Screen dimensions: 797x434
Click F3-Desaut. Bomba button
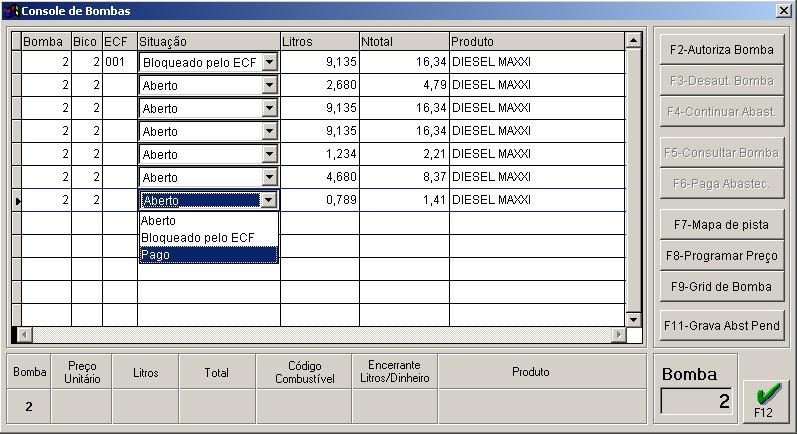click(x=721, y=80)
